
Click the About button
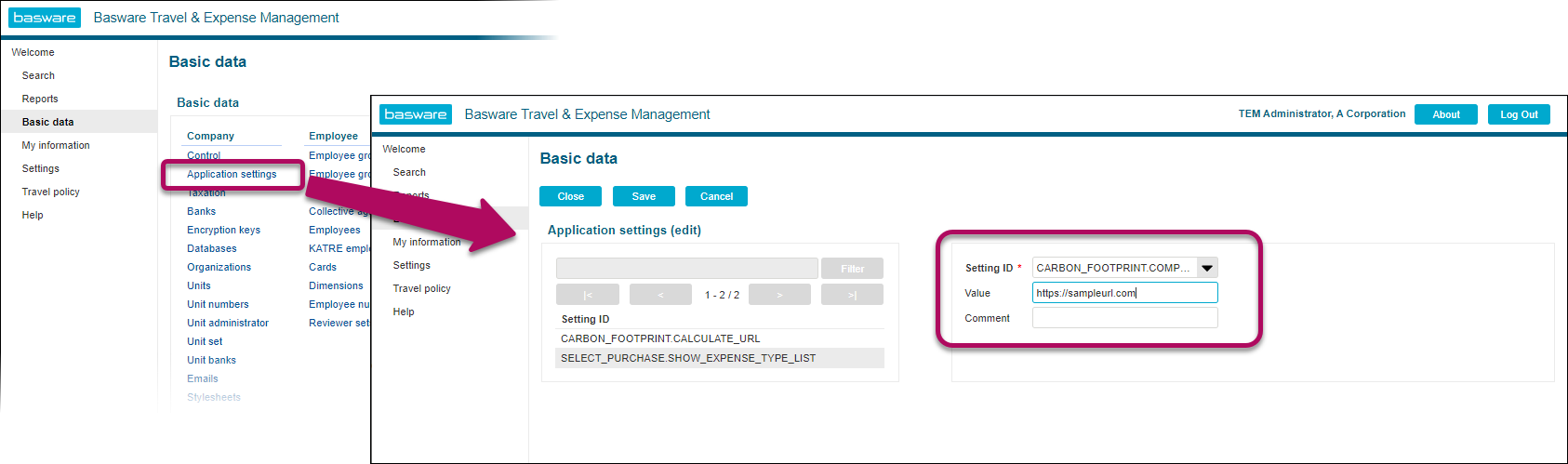[1446, 114]
